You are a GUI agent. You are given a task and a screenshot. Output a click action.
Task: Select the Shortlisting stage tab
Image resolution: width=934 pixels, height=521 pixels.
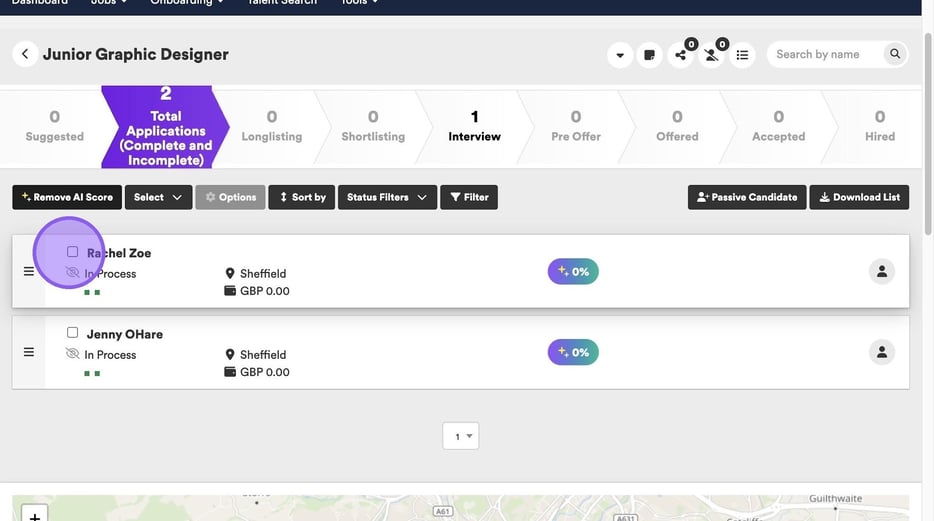(373, 127)
